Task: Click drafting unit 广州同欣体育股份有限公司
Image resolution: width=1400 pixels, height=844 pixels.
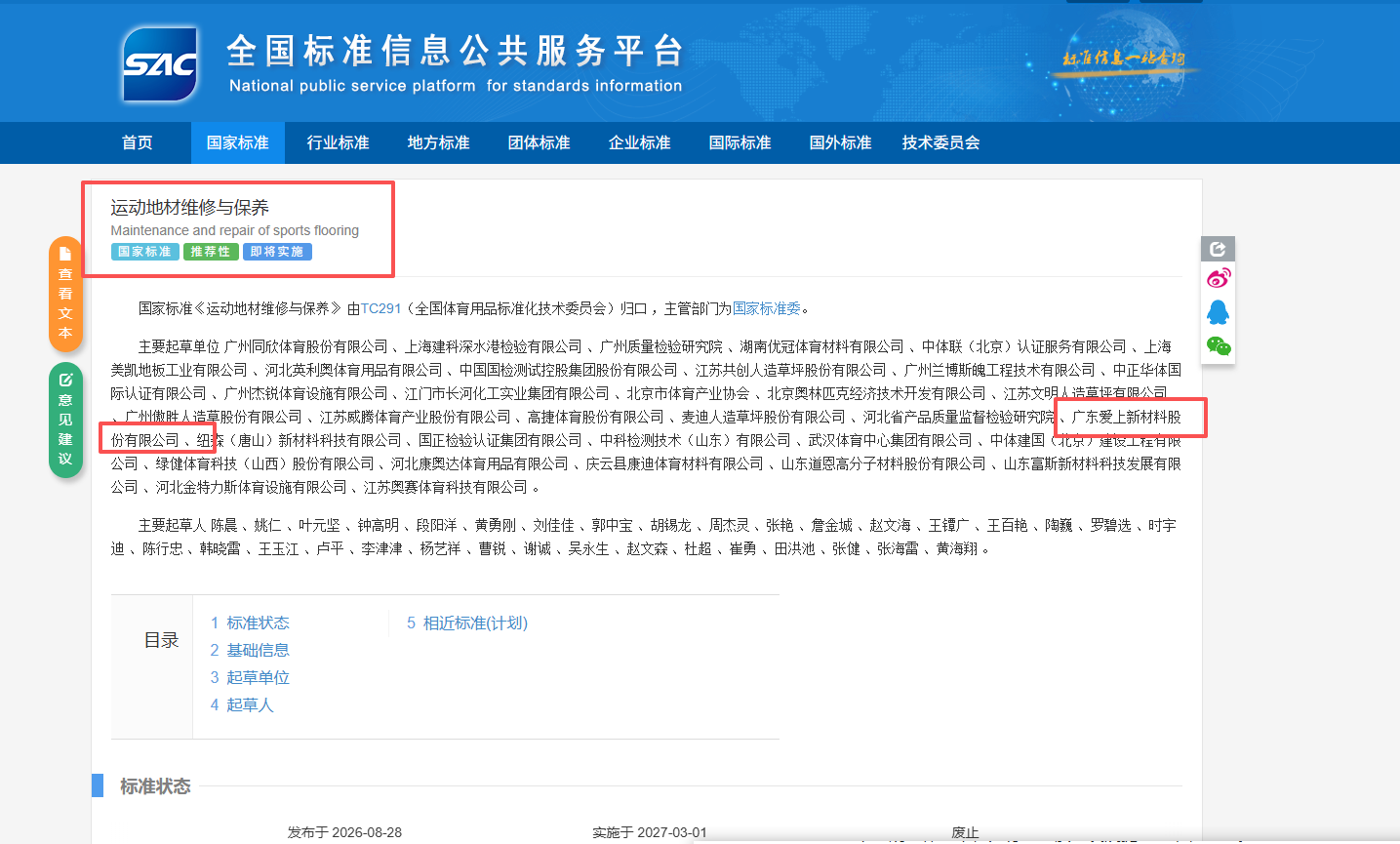Action: (306, 346)
